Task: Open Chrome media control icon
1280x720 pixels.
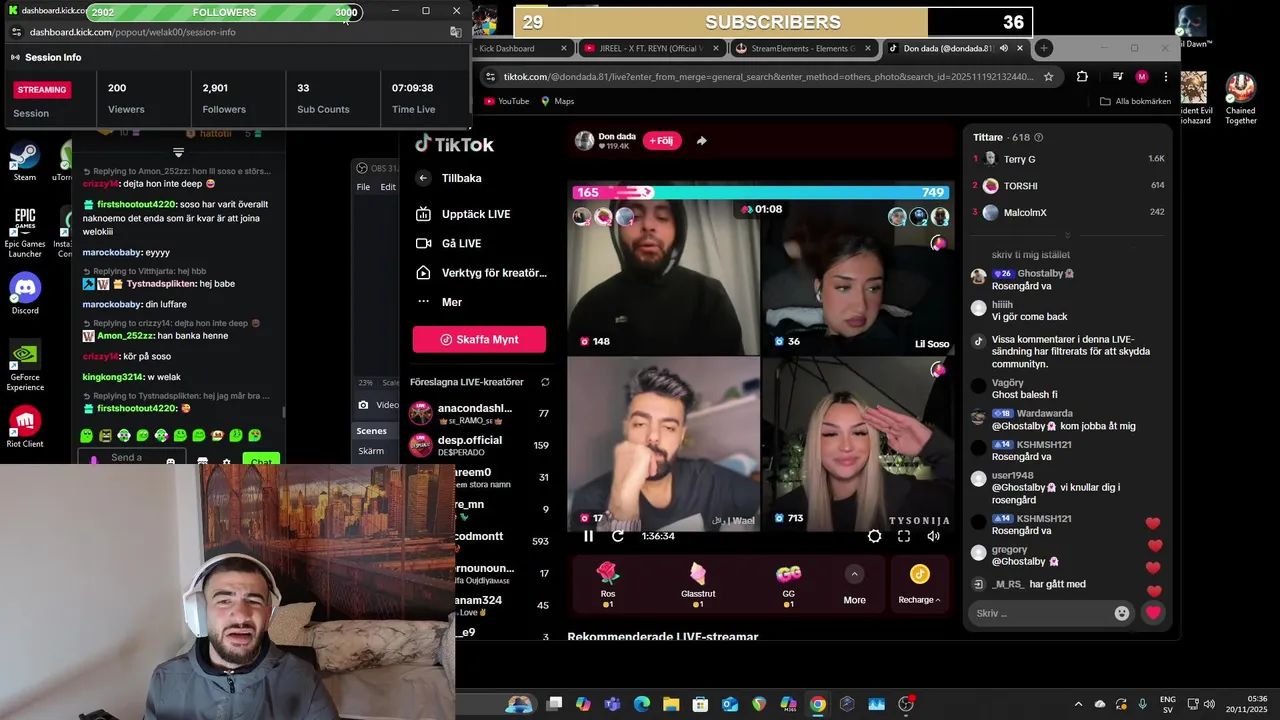Action: (1118, 77)
